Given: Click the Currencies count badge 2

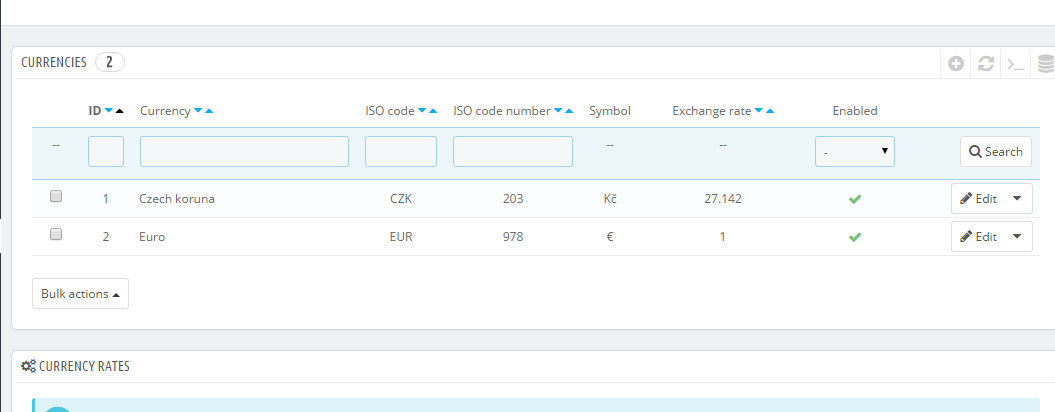Looking at the screenshot, I should pos(110,63).
